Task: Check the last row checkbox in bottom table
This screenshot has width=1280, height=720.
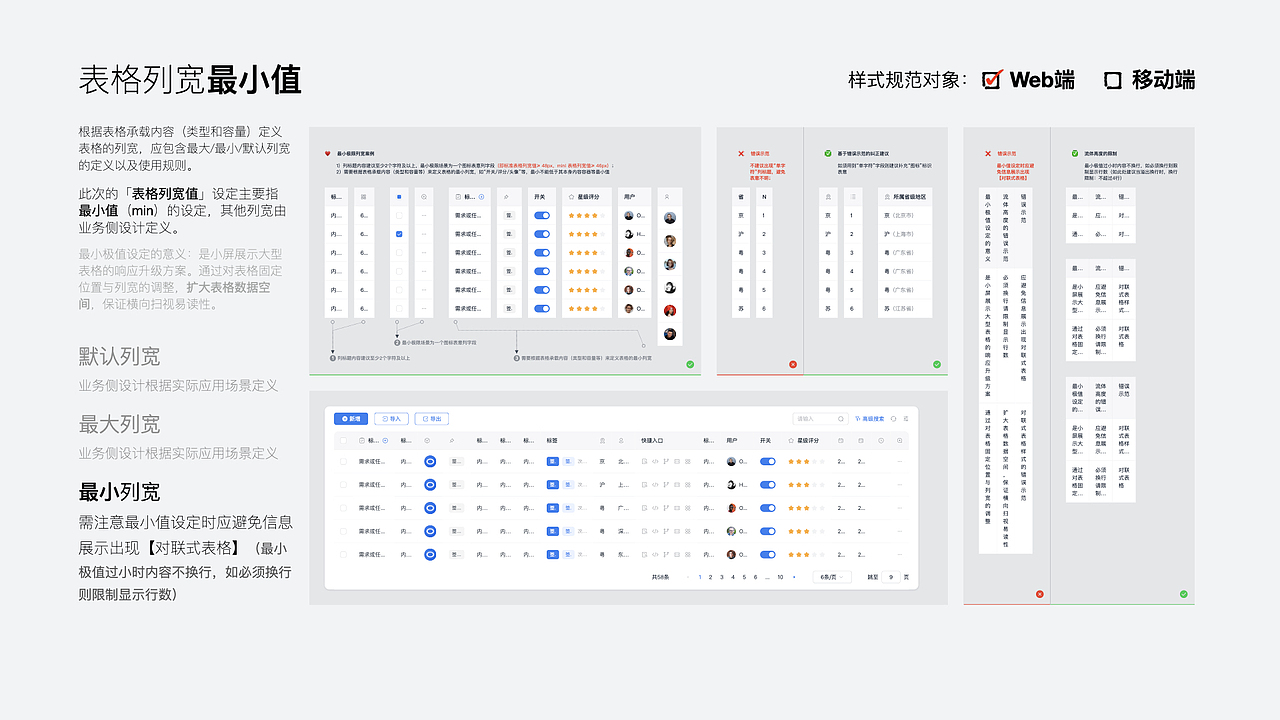Action: pyautogui.click(x=344, y=554)
